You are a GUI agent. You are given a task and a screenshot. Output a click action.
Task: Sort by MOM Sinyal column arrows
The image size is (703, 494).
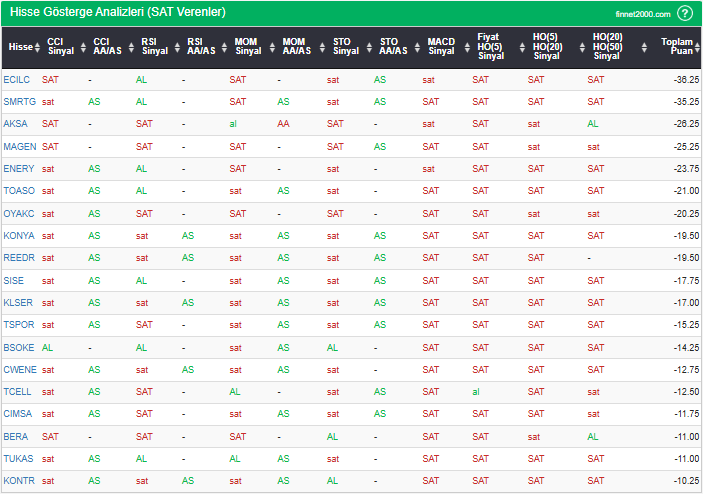click(272, 47)
